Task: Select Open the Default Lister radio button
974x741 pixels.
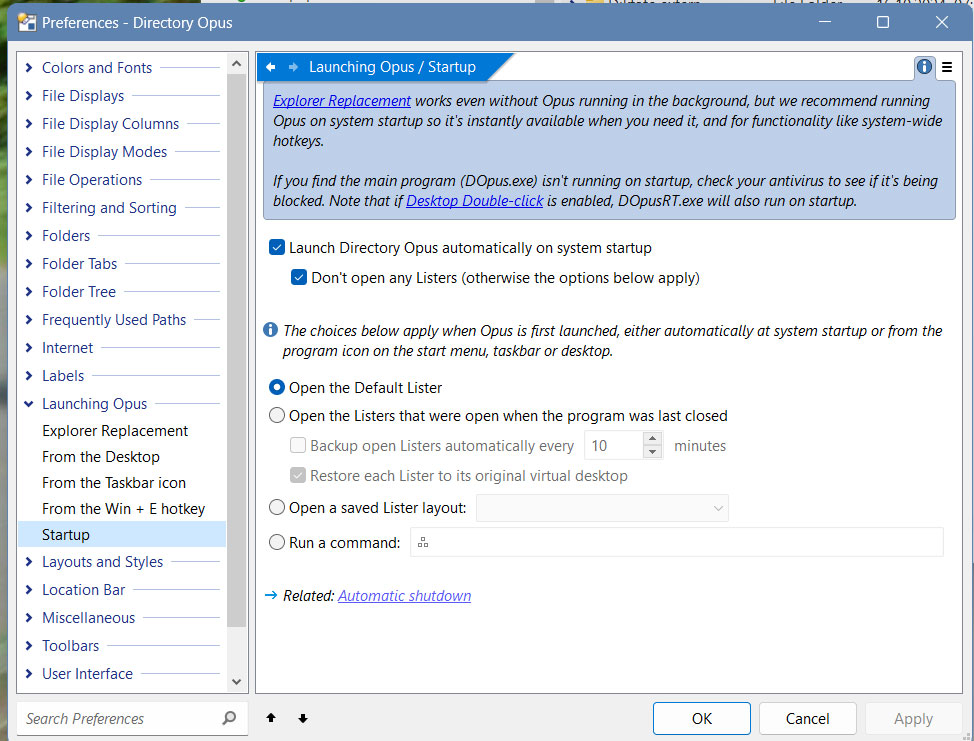Action: tap(277, 388)
